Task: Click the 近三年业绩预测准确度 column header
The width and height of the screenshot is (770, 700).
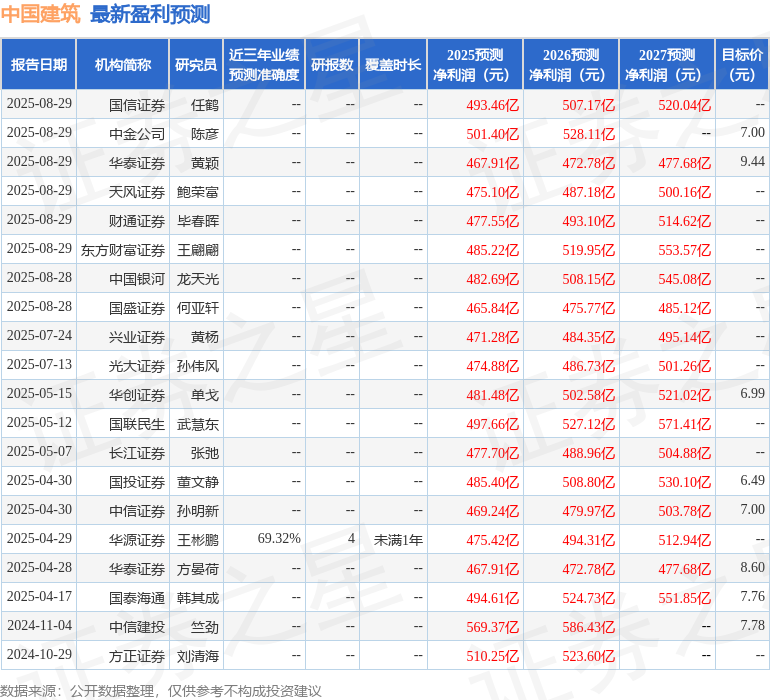Action: pyautogui.click(x=264, y=64)
